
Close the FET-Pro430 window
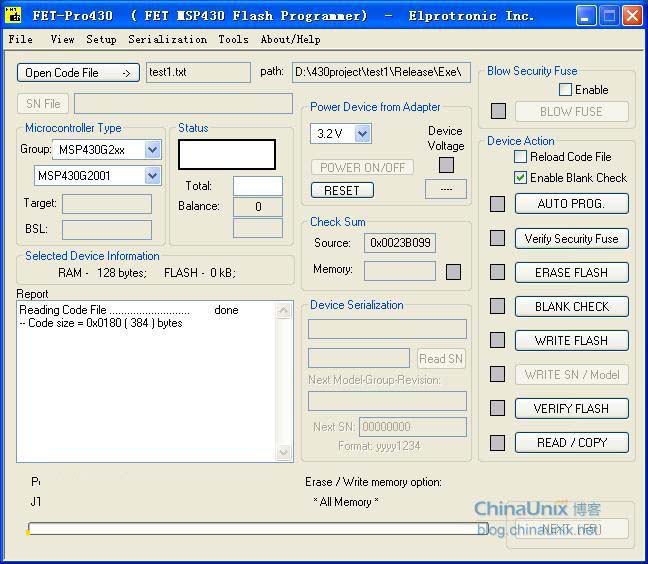[633, 16]
